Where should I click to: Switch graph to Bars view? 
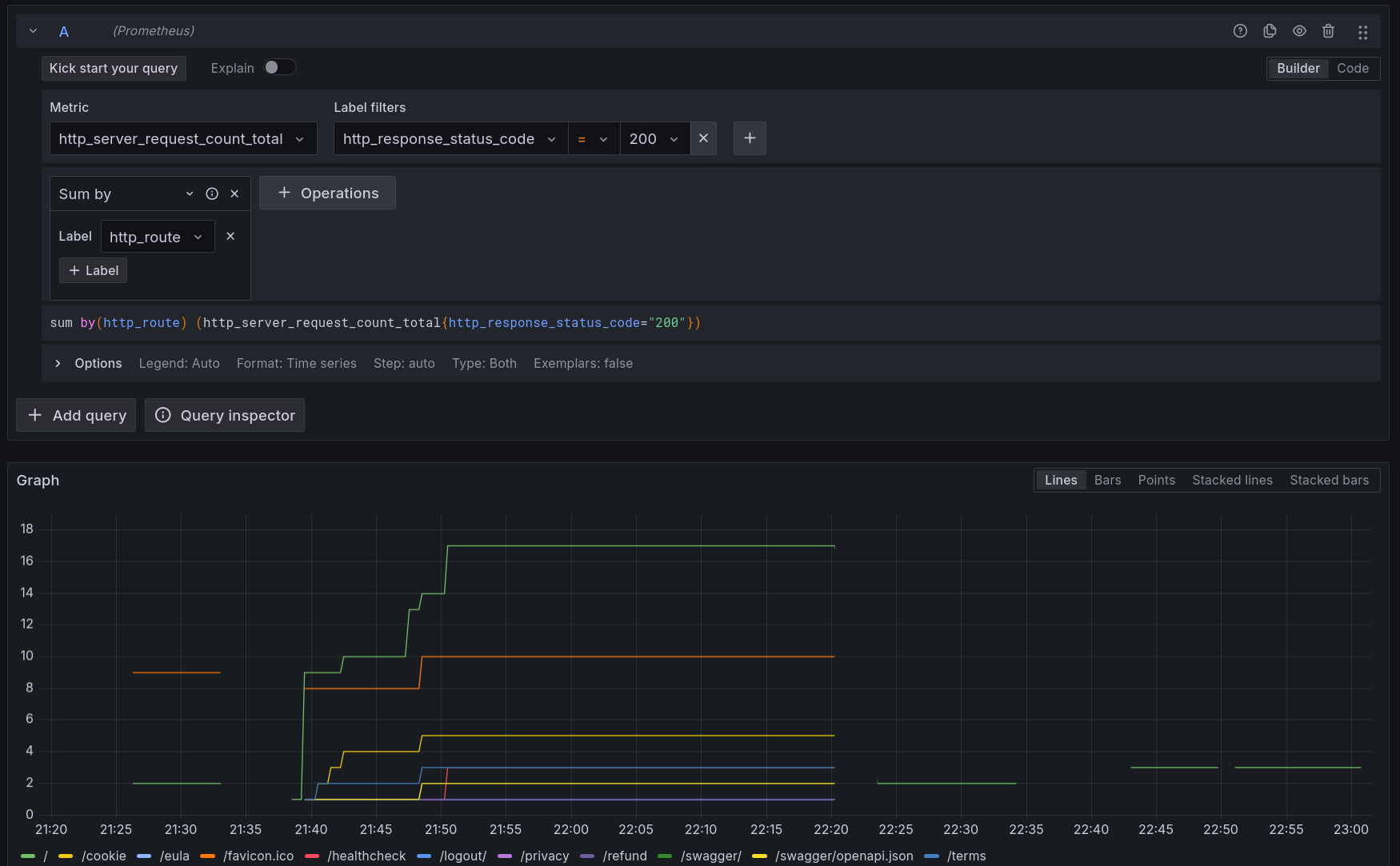click(1107, 480)
